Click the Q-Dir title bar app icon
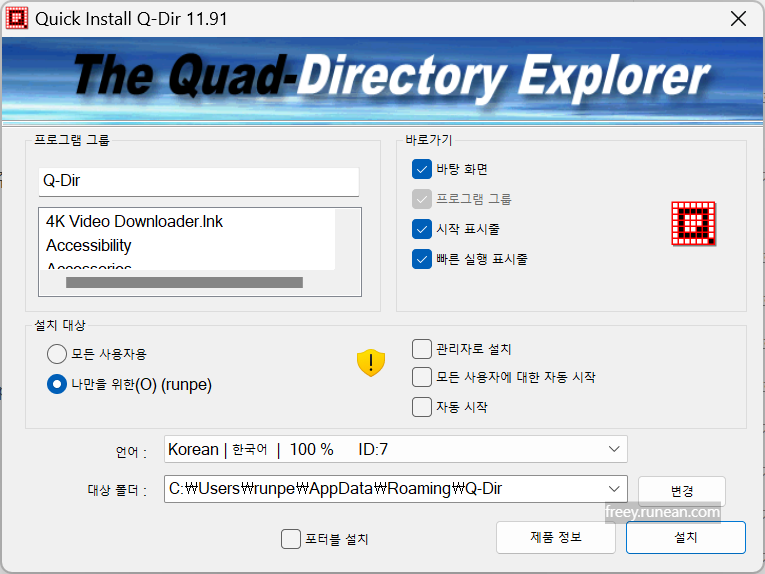 [17, 19]
